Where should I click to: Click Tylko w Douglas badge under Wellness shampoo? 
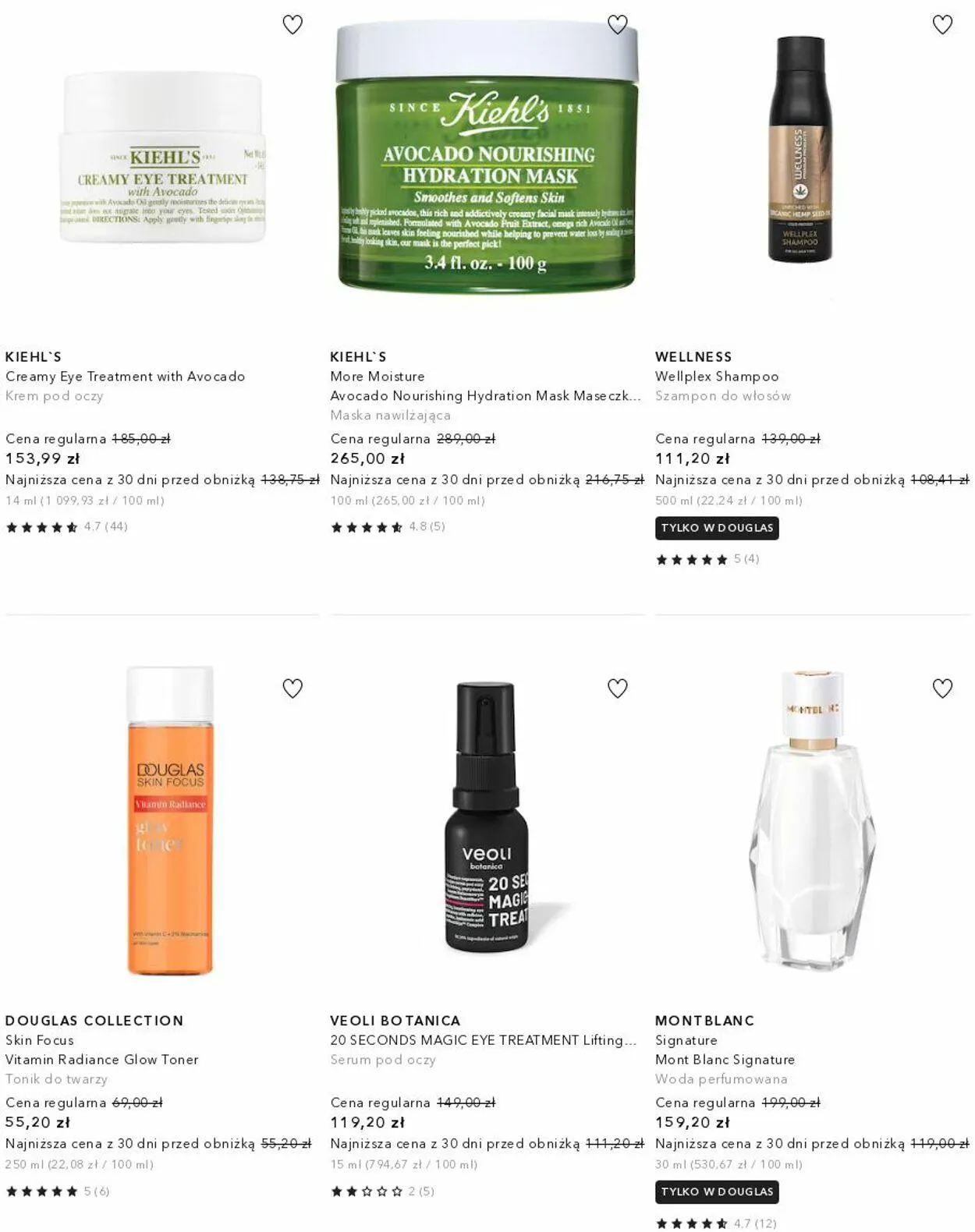717,528
